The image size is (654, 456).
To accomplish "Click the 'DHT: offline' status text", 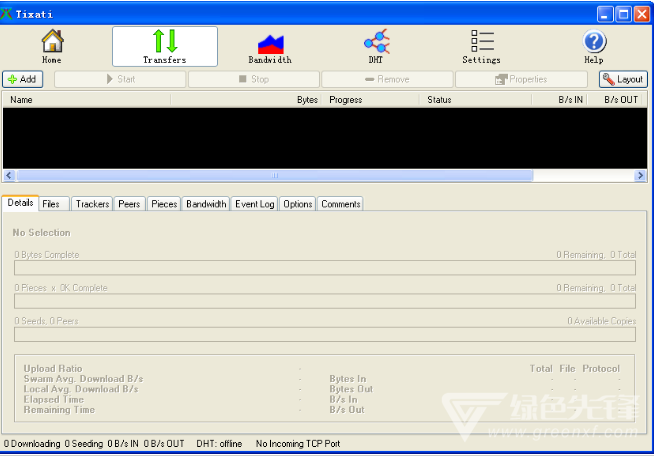I will click(219, 443).
